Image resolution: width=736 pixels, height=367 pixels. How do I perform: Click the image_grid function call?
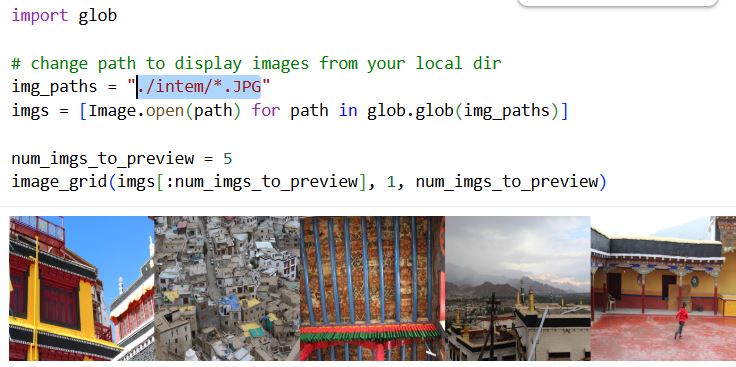[309, 182]
